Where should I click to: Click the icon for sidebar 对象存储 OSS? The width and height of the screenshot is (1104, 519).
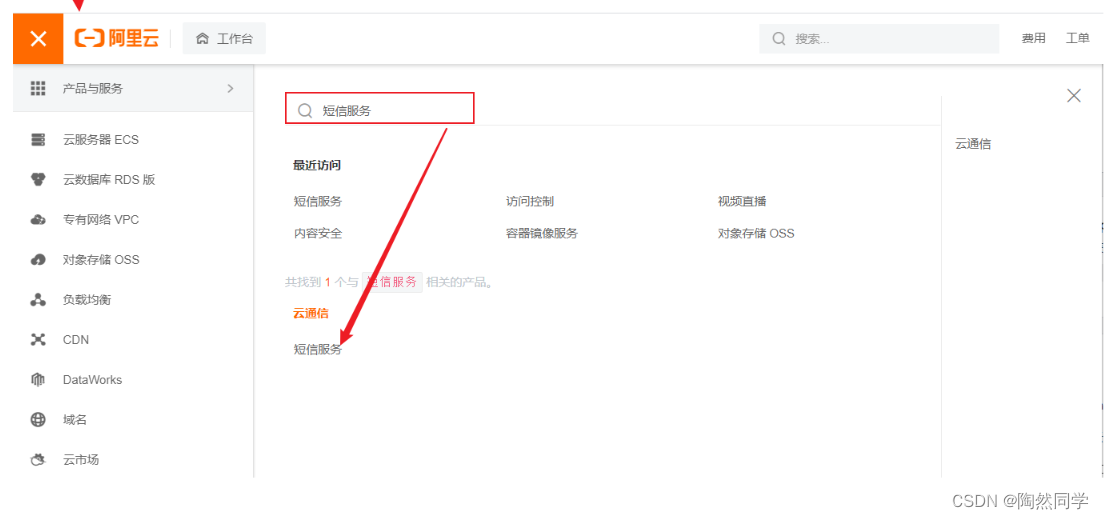pyautogui.click(x=38, y=260)
